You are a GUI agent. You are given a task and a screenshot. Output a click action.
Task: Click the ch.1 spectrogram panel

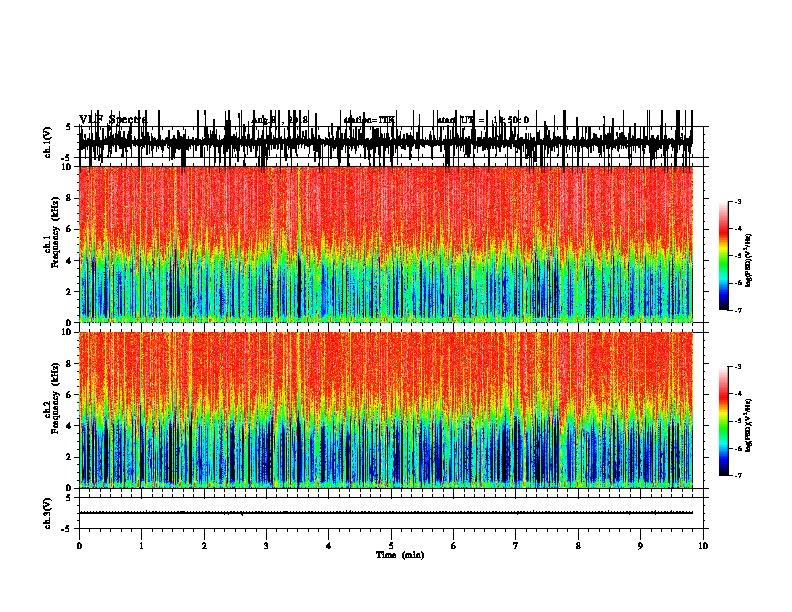pyautogui.click(x=385, y=244)
